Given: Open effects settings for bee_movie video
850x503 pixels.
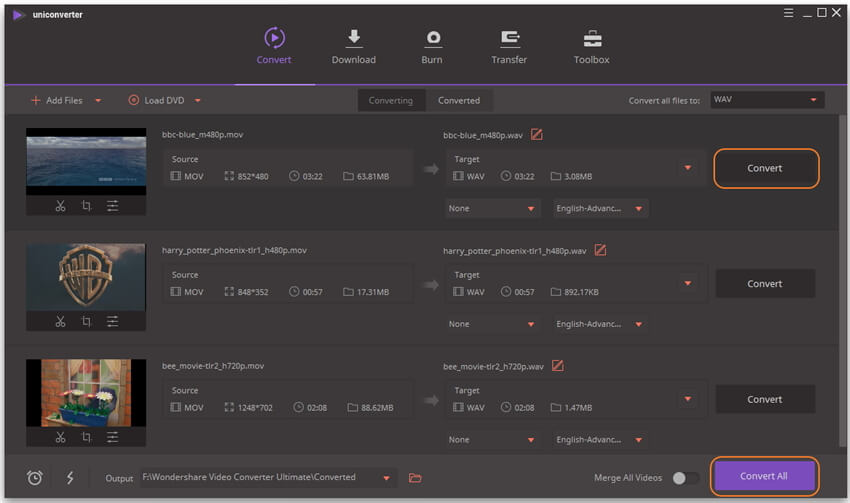Looking at the screenshot, I should coord(112,437).
